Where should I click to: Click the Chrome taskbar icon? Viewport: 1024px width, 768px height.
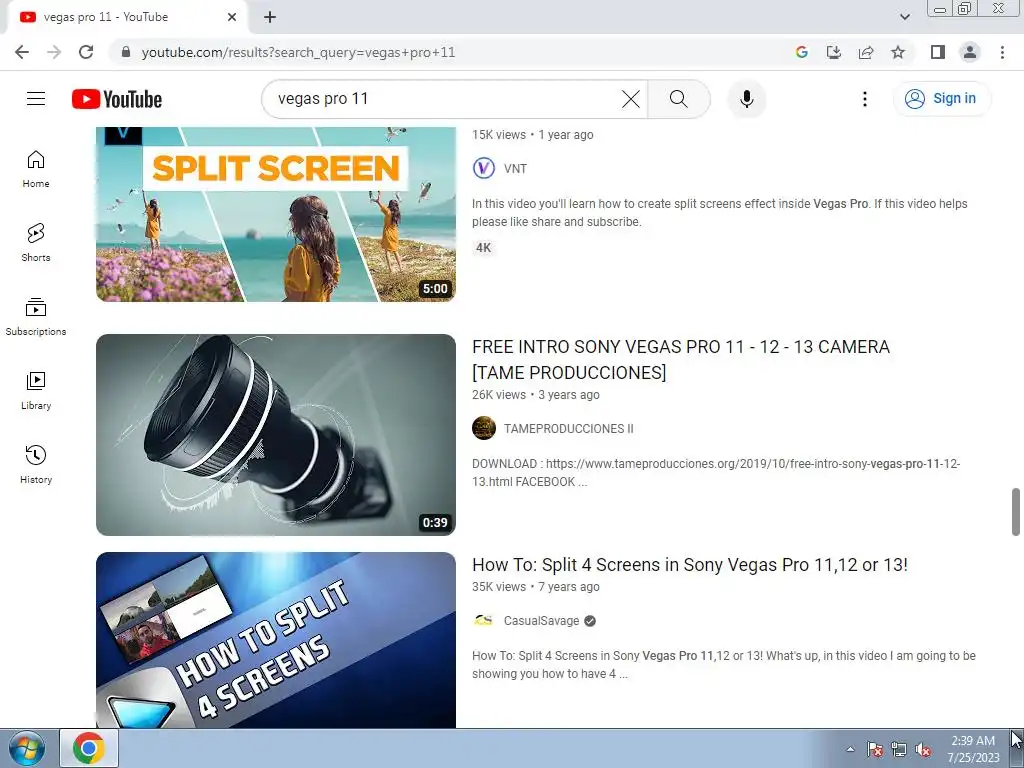[x=89, y=748]
